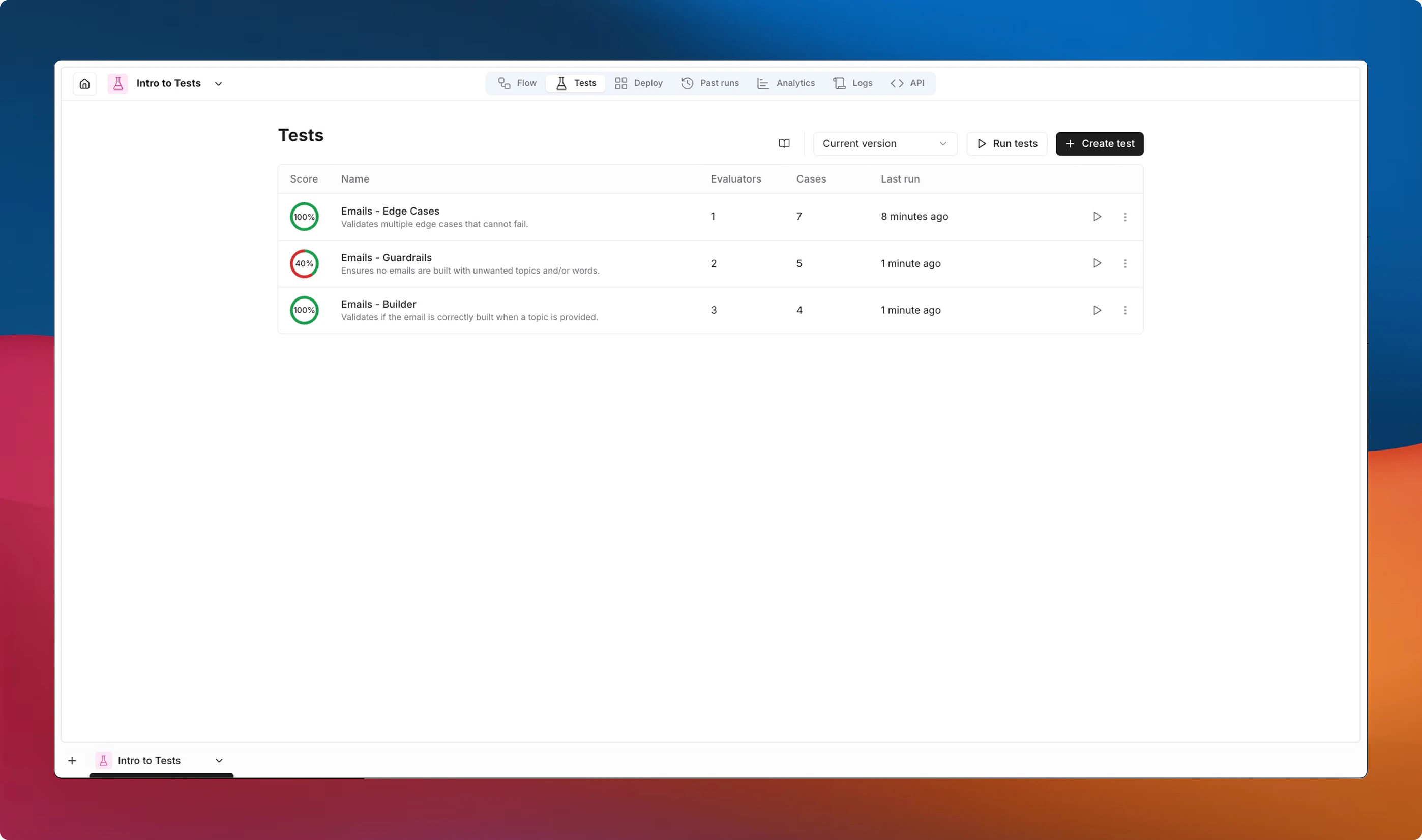Click the Run tests button
The image size is (1422, 840).
(x=1006, y=144)
